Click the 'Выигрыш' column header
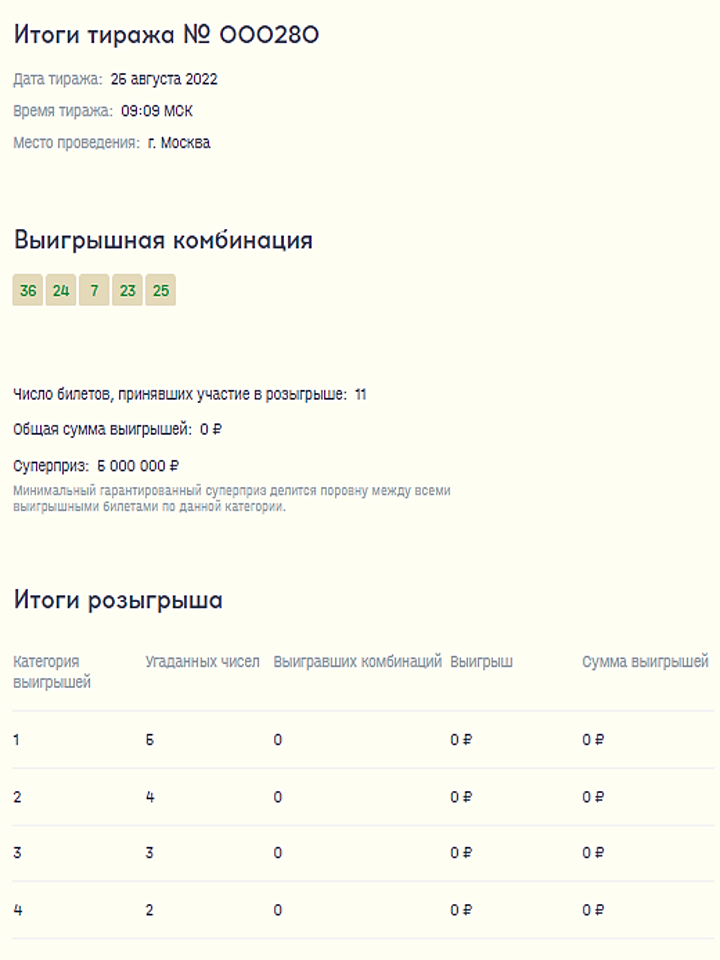Image resolution: width=720 pixels, height=960 pixels. (x=481, y=662)
